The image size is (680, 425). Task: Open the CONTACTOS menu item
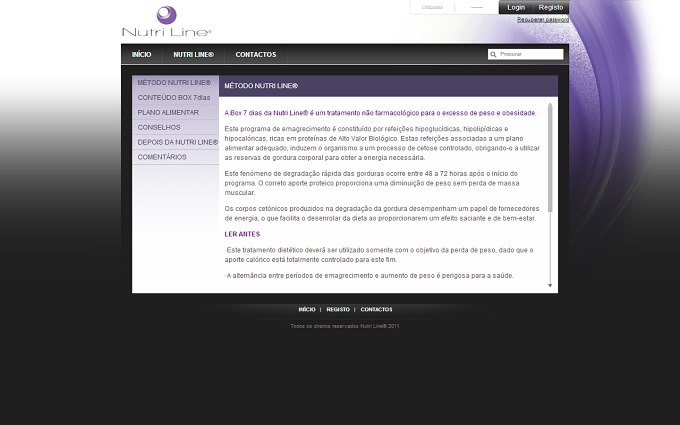pos(255,55)
